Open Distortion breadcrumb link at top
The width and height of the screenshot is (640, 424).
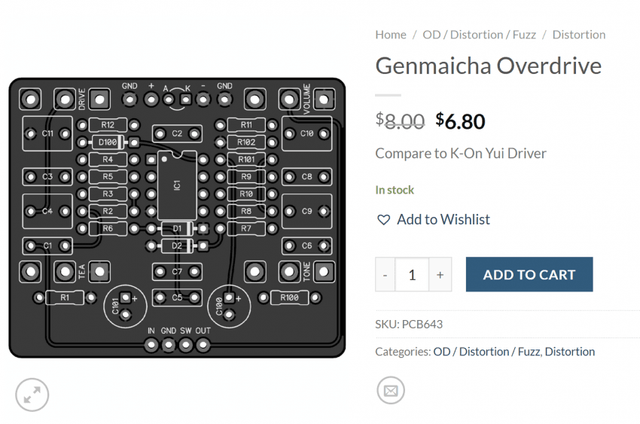[x=578, y=34]
